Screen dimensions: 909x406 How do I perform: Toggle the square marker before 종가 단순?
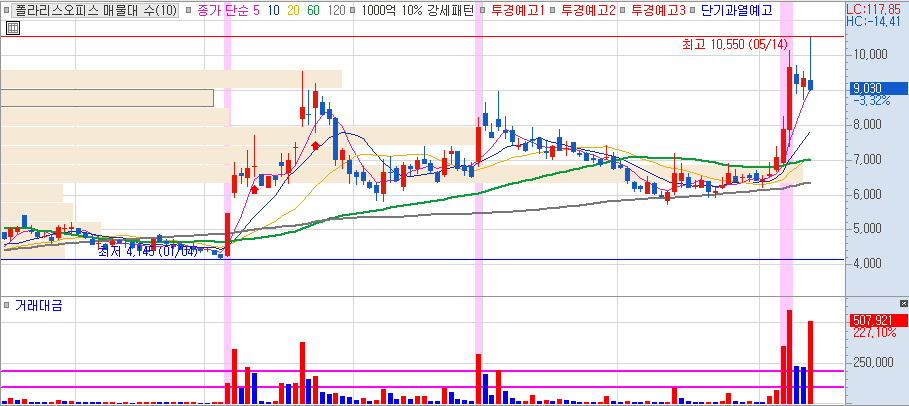coord(189,10)
